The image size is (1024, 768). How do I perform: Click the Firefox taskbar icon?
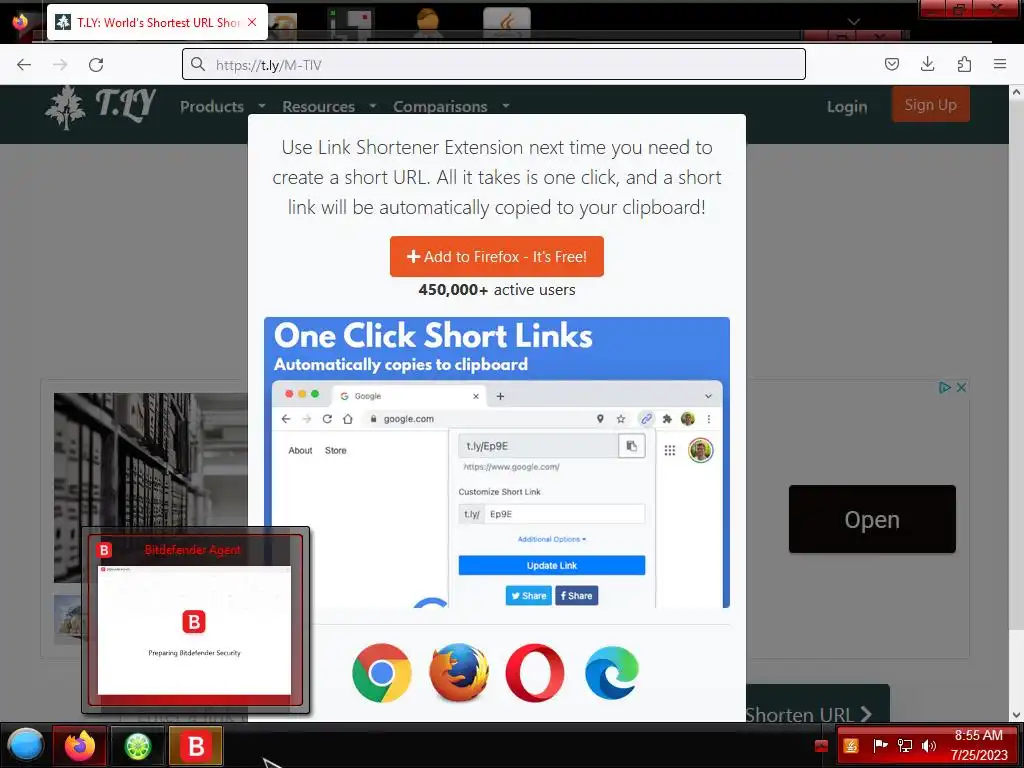[80, 746]
